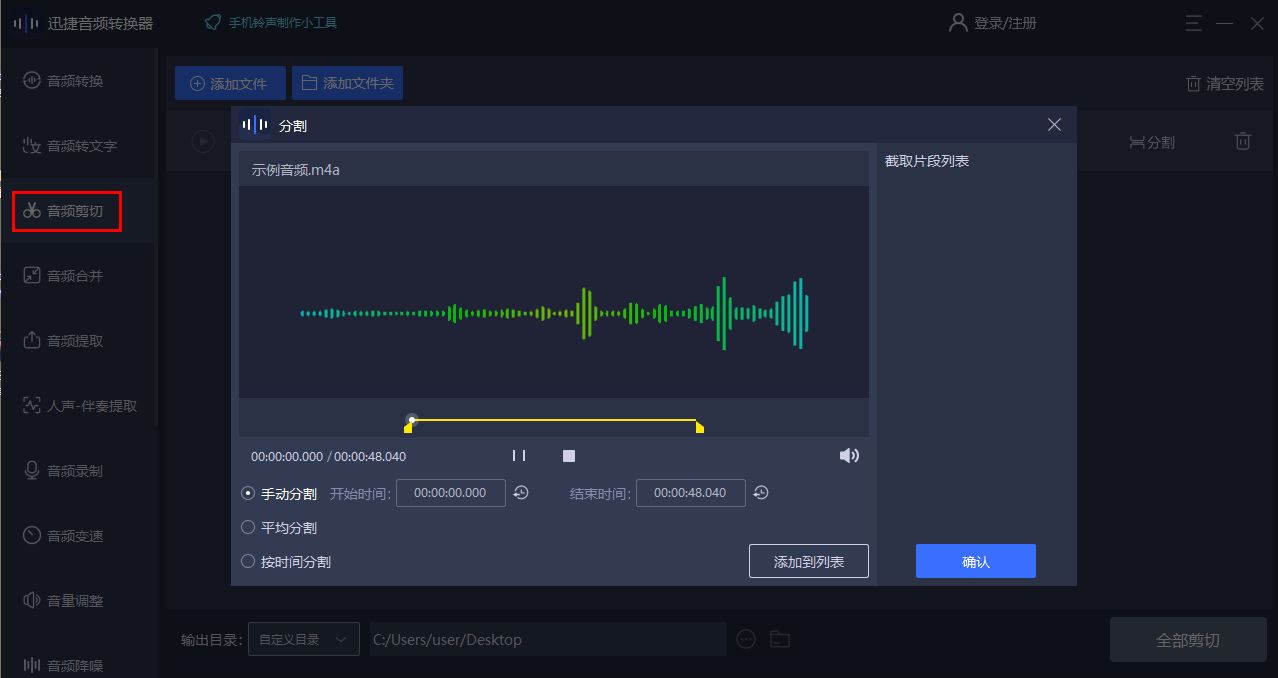This screenshot has width=1278, height=678.
Task: Pause audio playback in the split dialog
Action: pos(519,456)
